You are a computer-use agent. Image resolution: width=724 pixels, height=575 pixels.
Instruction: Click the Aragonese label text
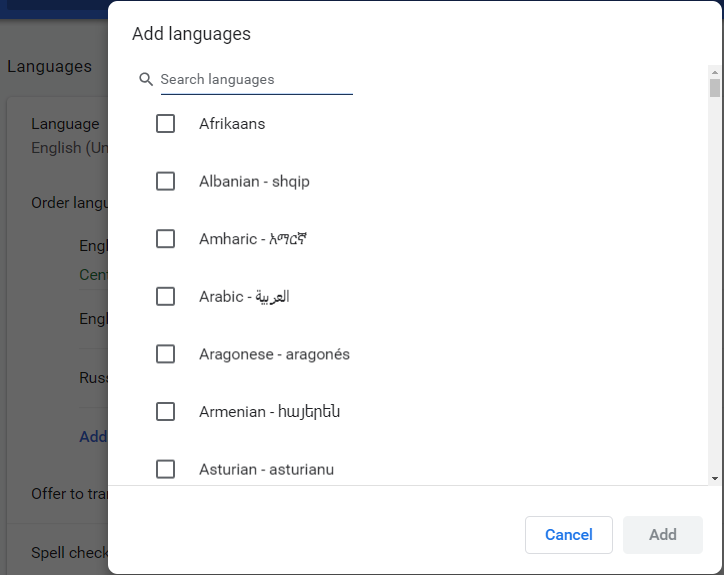coord(274,354)
